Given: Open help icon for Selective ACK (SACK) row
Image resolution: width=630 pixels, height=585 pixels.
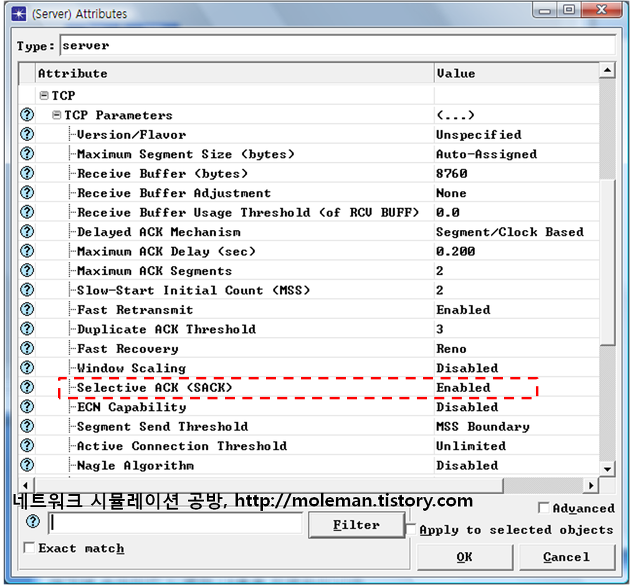Looking at the screenshot, I should coord(27,387).
